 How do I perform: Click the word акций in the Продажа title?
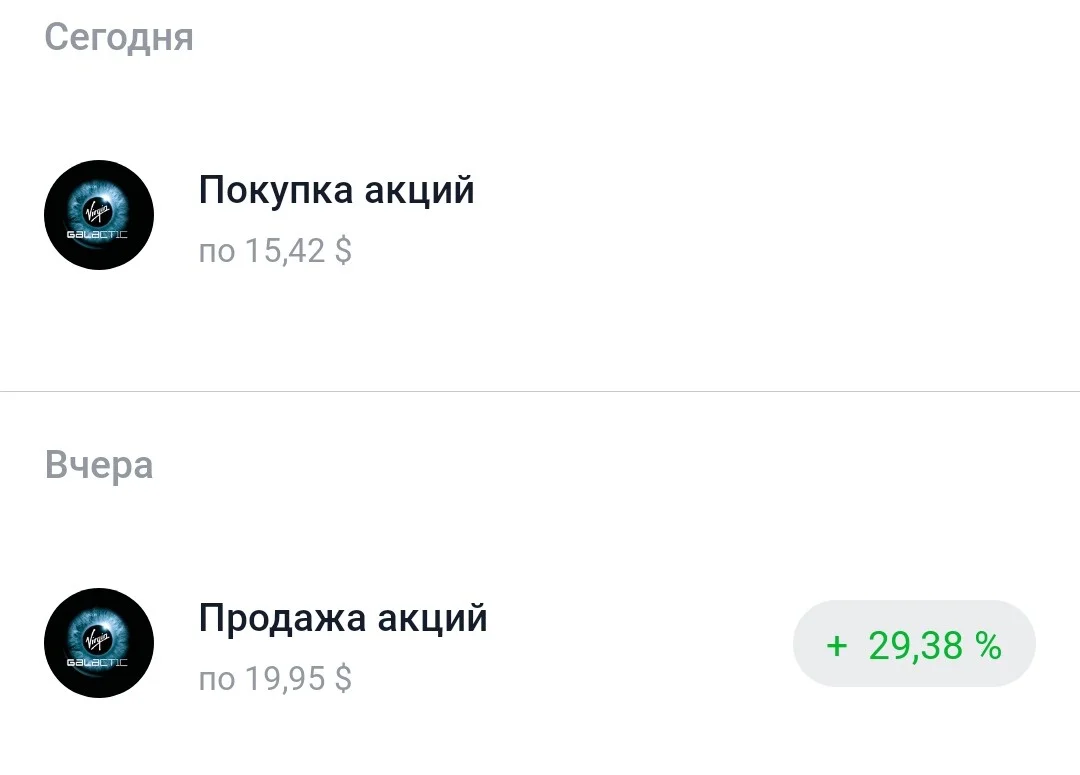click(x=433, y=618)
